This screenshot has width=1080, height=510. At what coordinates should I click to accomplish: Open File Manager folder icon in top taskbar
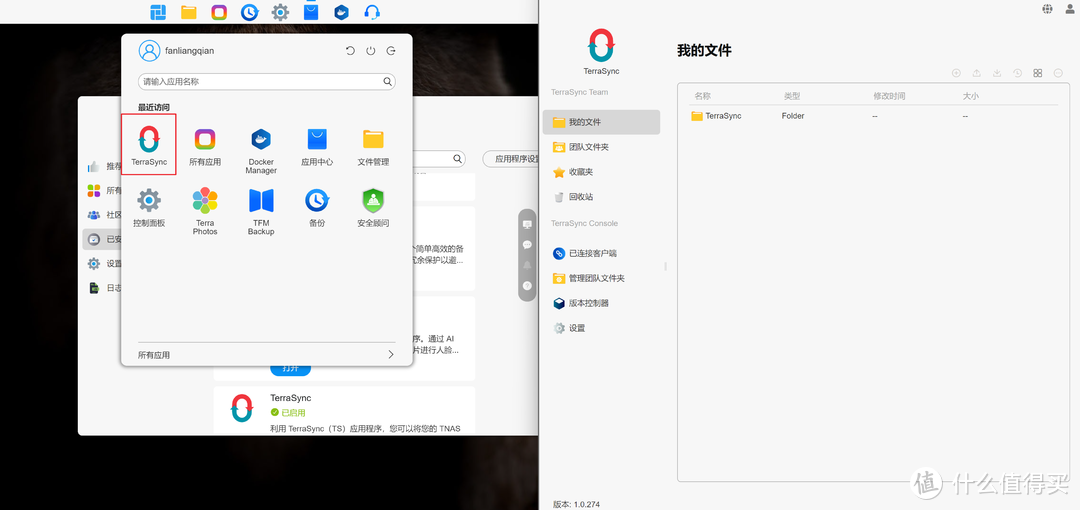point(189,12)
